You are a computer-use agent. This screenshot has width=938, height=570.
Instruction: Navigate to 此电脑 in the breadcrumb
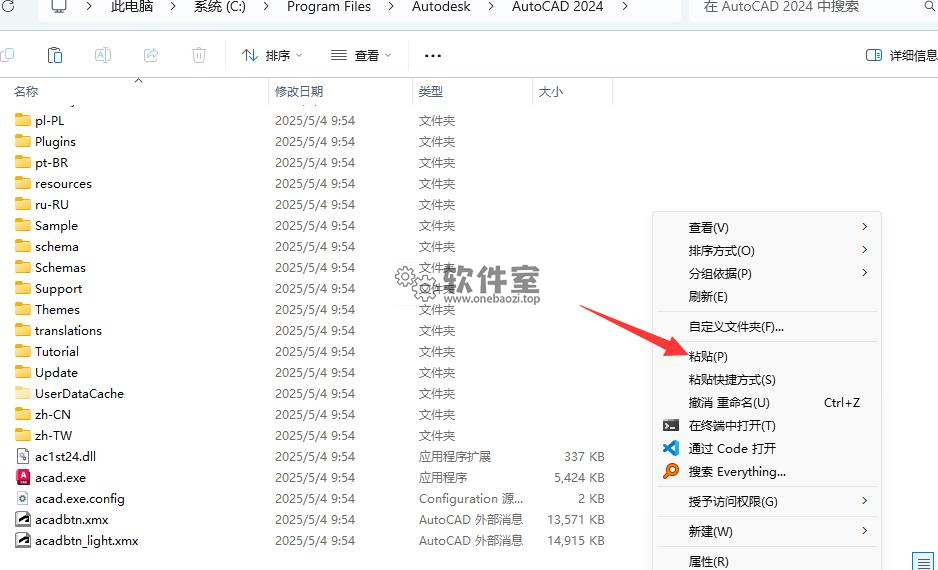pos(132,7)
